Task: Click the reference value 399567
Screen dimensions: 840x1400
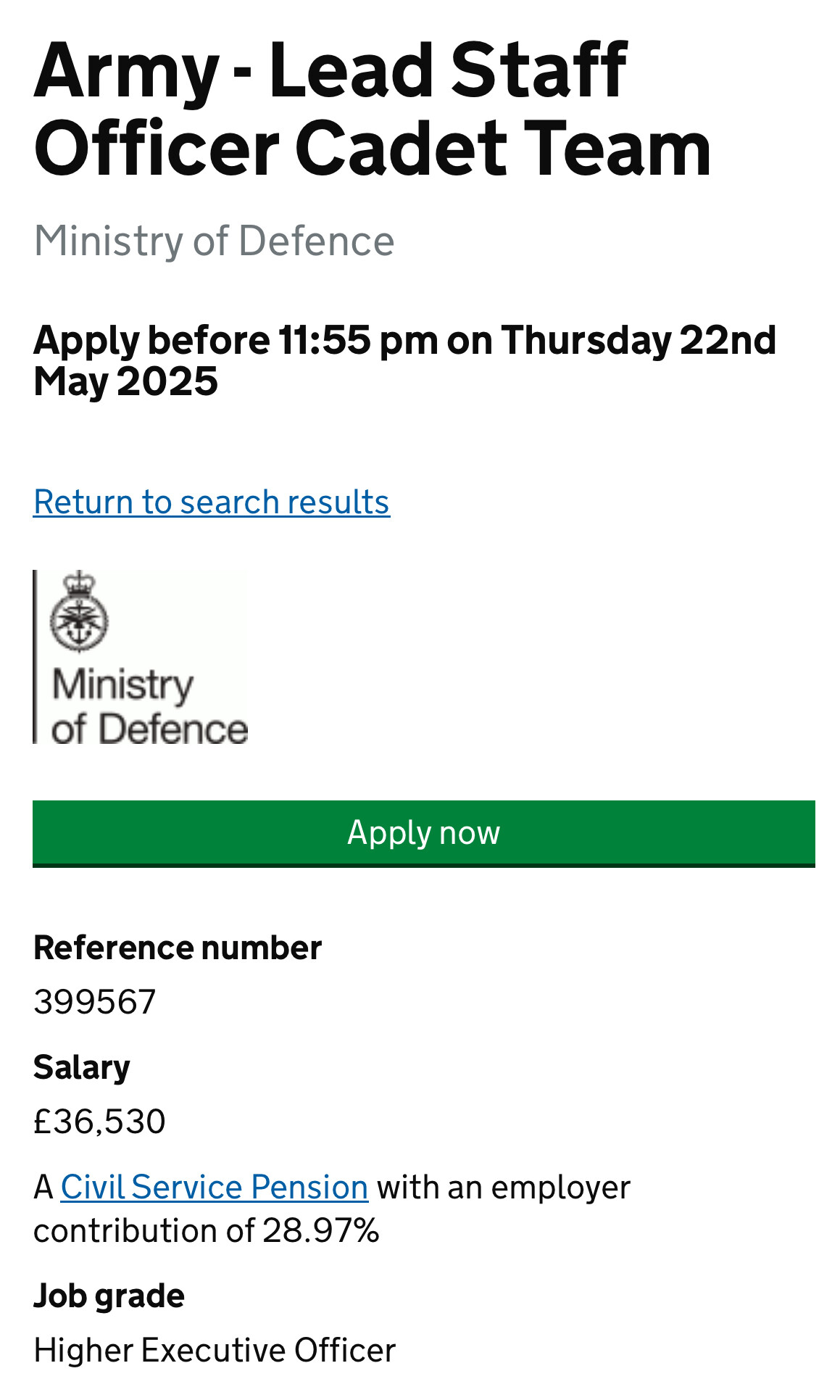Action: [95, 1002]
